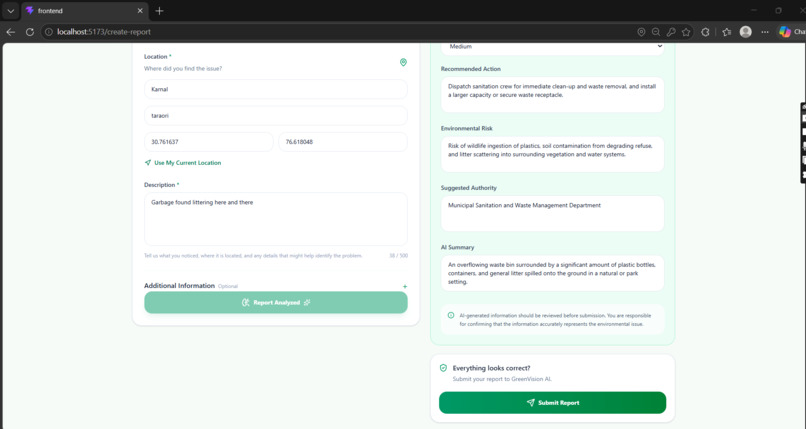
Task: Click the Submit Report button
Action: pyautogui.click(x=552, y=403)
